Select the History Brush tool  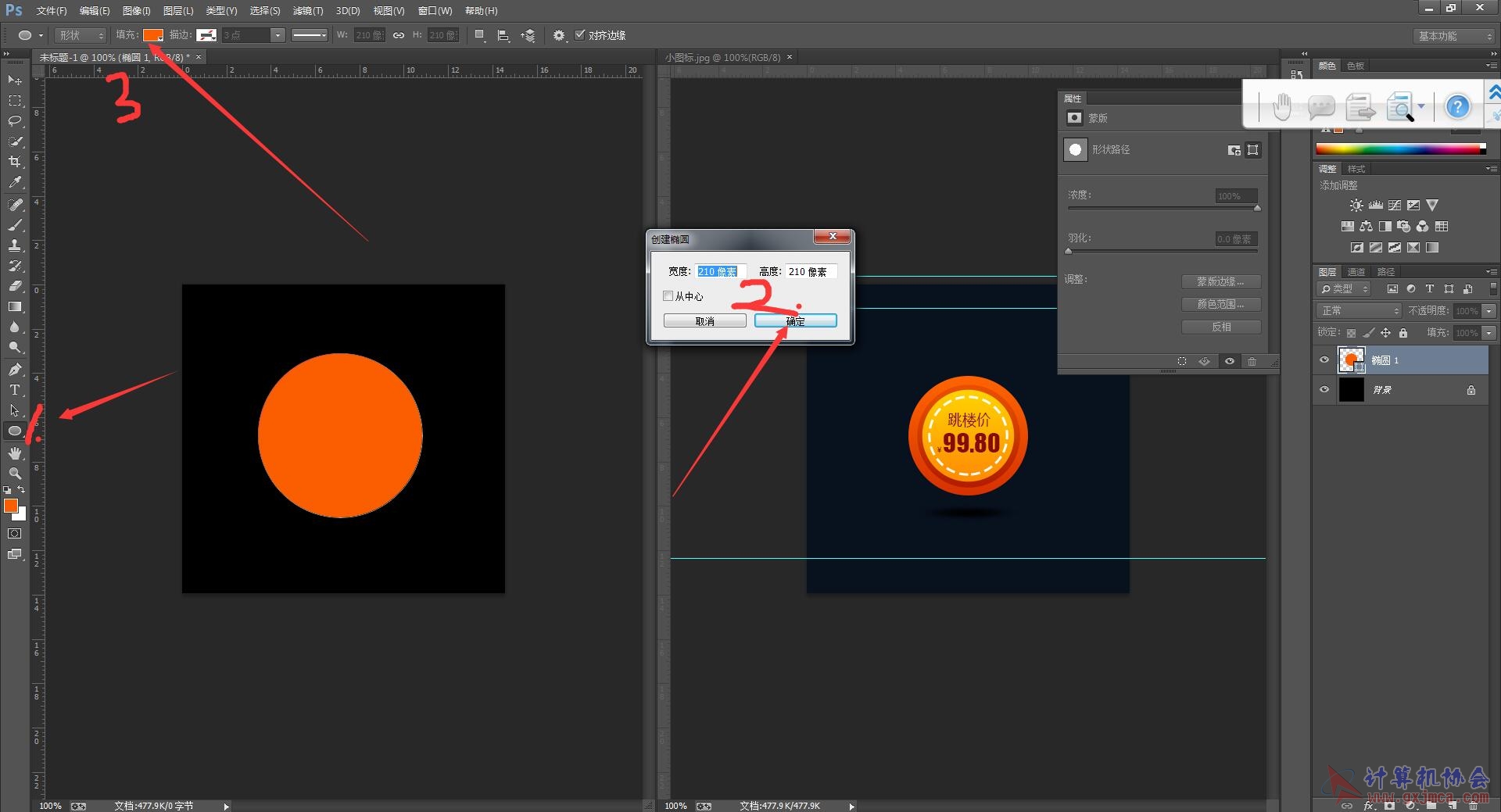coord(15,266)
